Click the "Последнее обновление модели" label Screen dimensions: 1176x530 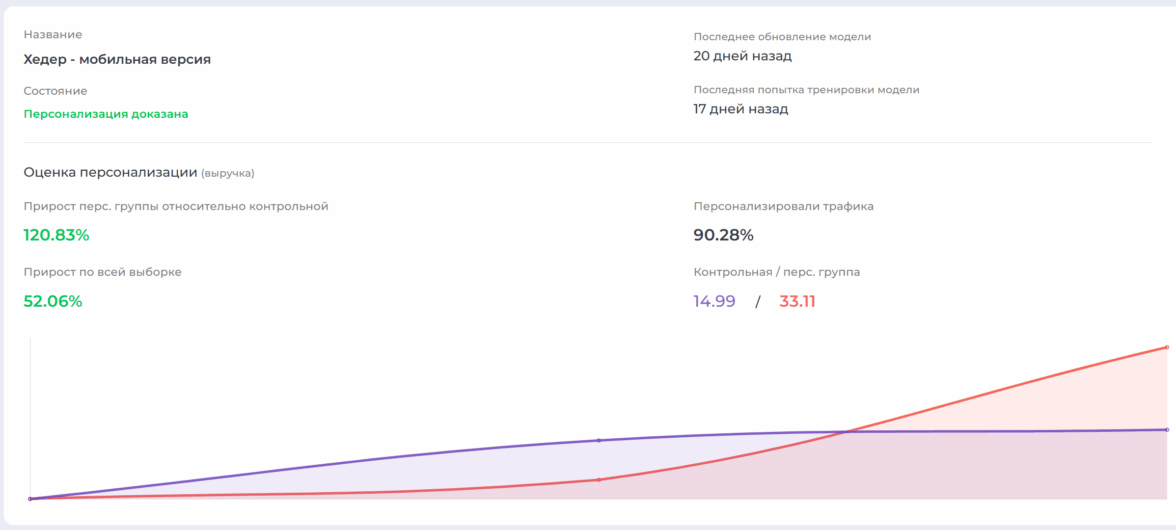tap(782, 37)
